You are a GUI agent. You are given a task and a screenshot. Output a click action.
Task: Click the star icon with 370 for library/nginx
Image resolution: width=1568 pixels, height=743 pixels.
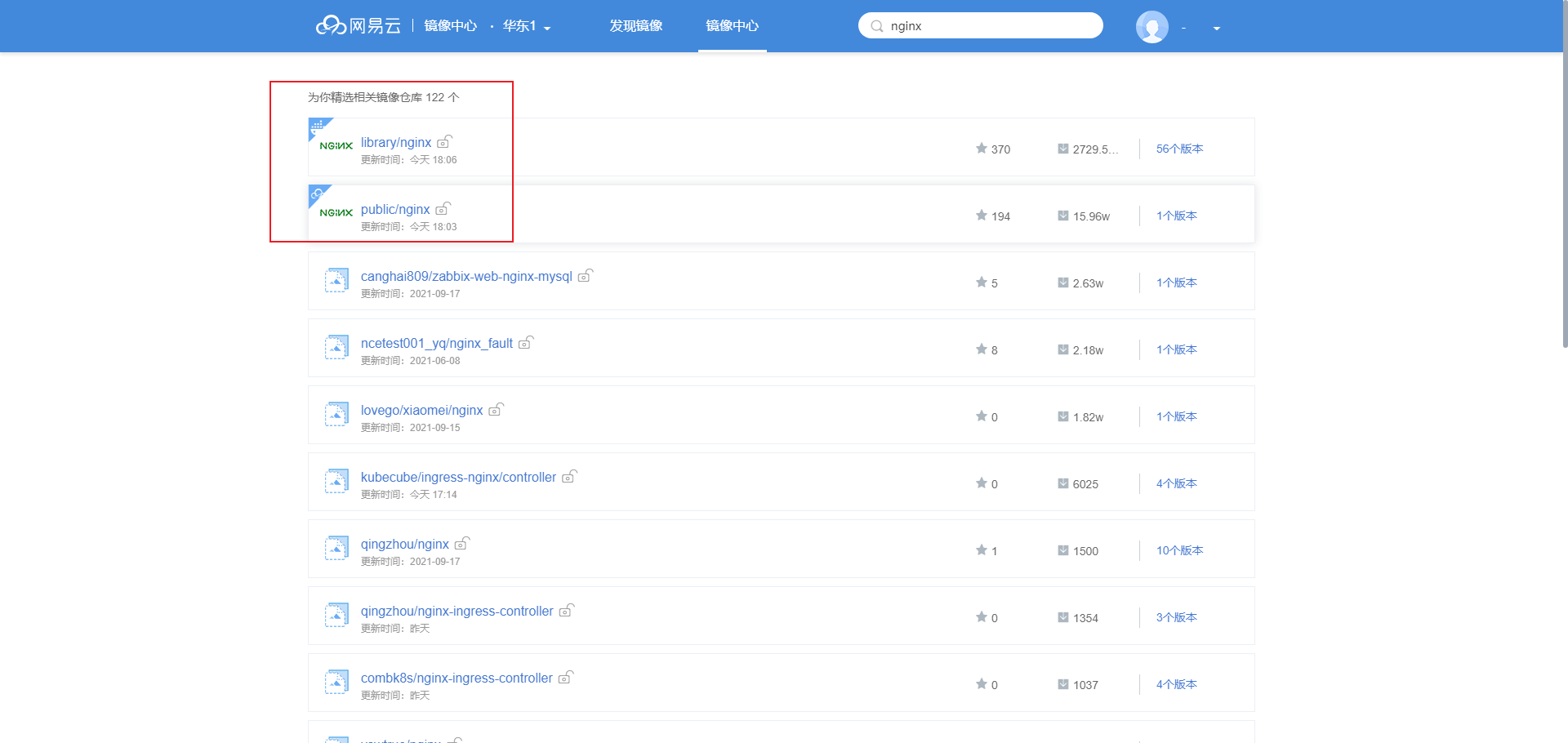[x=981, y=148]
